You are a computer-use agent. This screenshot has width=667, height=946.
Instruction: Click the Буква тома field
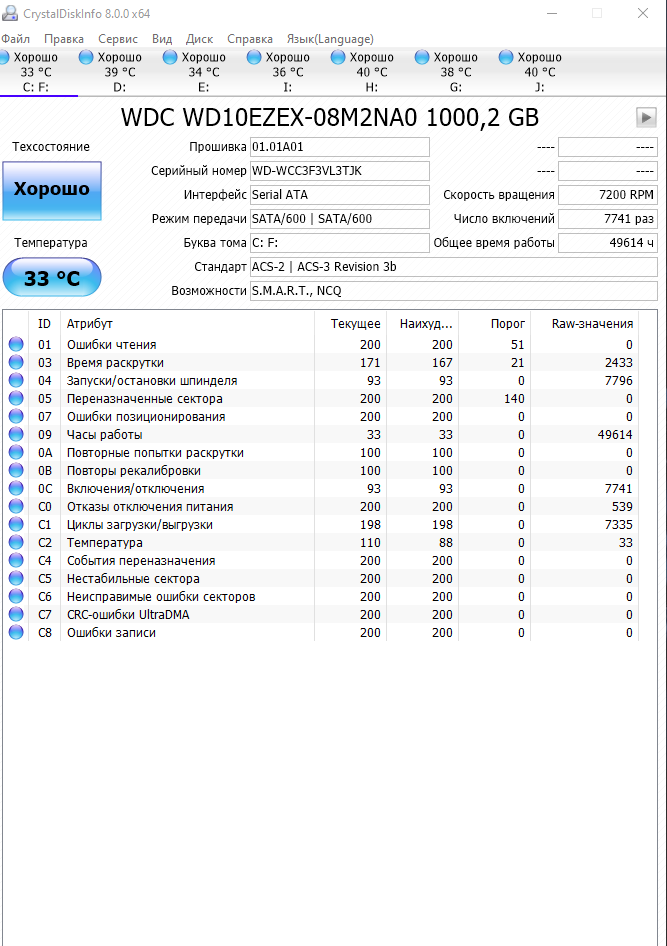tap(340, 243)
